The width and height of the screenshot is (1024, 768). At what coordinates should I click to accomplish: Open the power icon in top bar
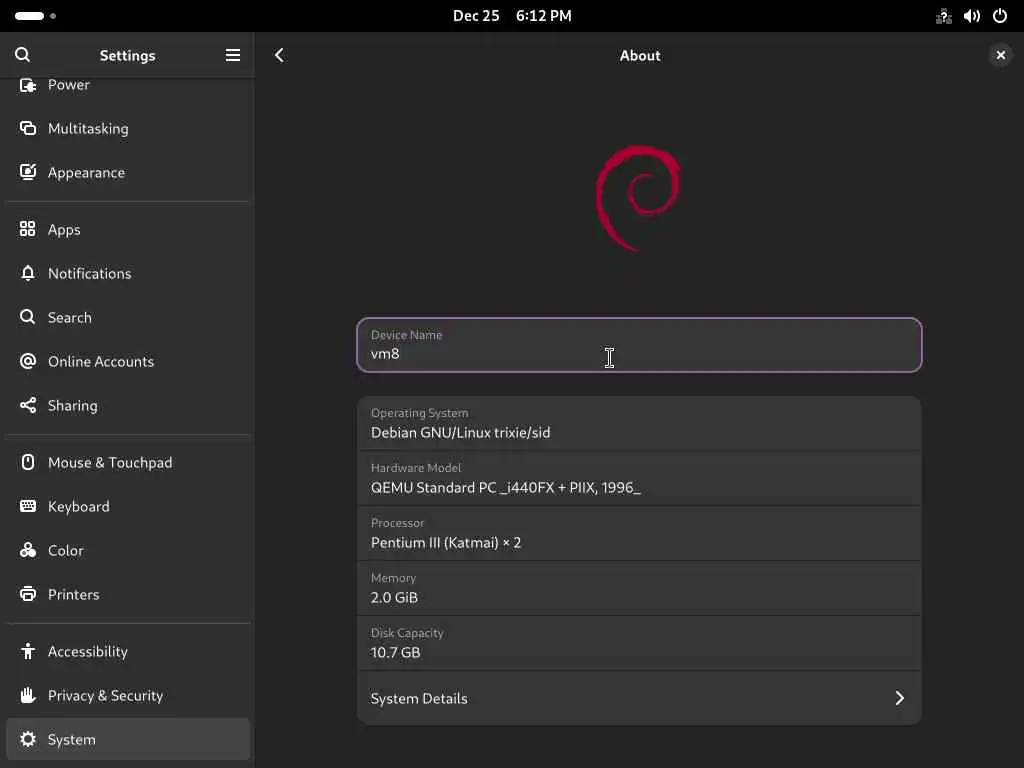click(1000, 16)
